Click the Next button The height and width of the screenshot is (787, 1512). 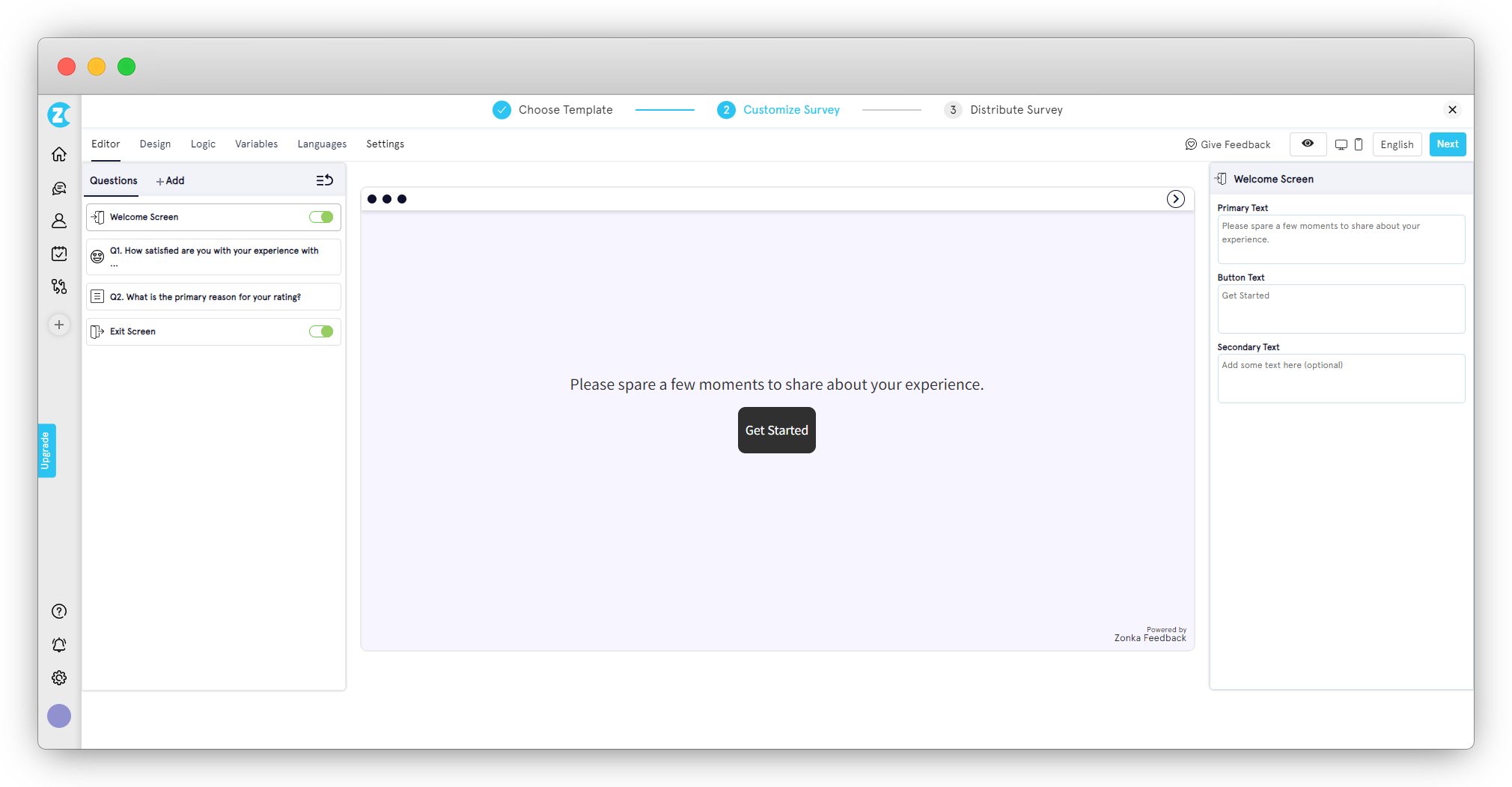click(x=1447, y=144)
